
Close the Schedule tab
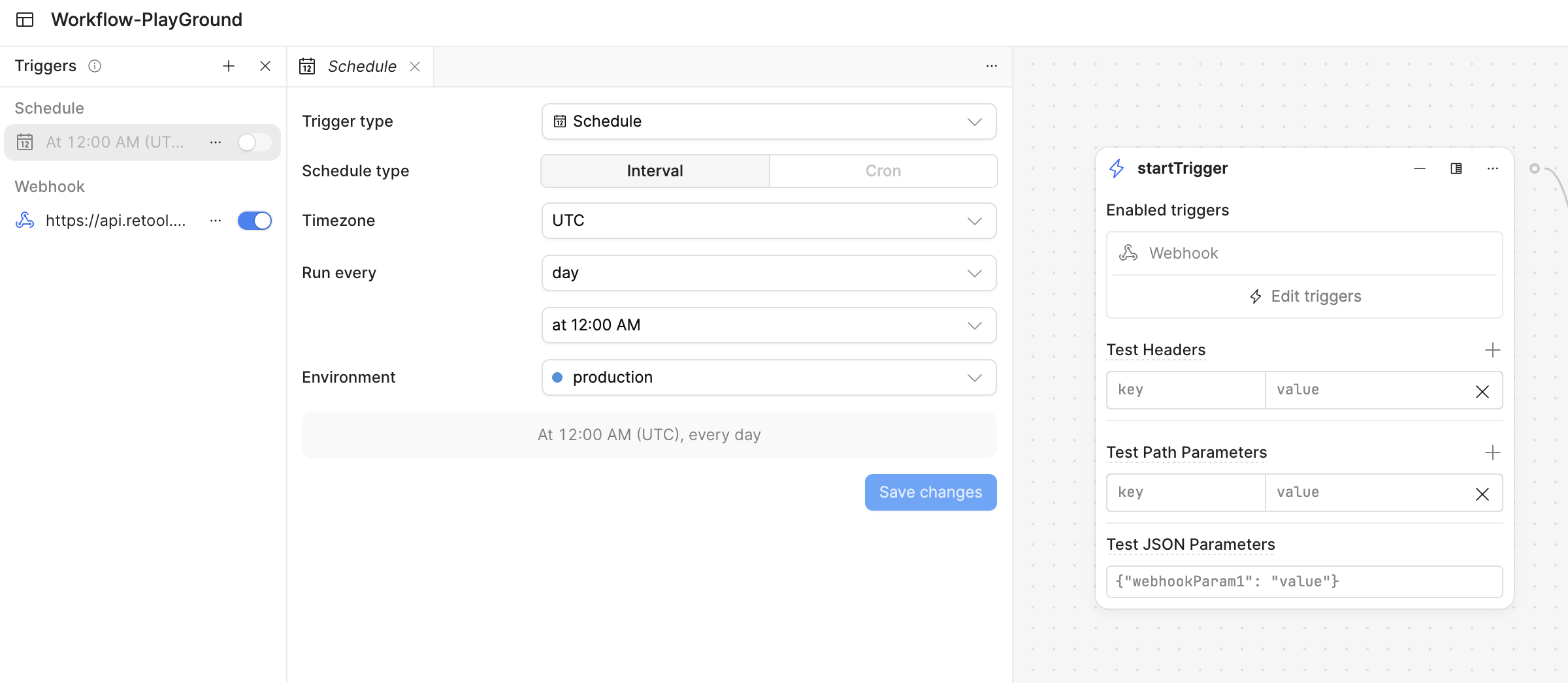415,67
